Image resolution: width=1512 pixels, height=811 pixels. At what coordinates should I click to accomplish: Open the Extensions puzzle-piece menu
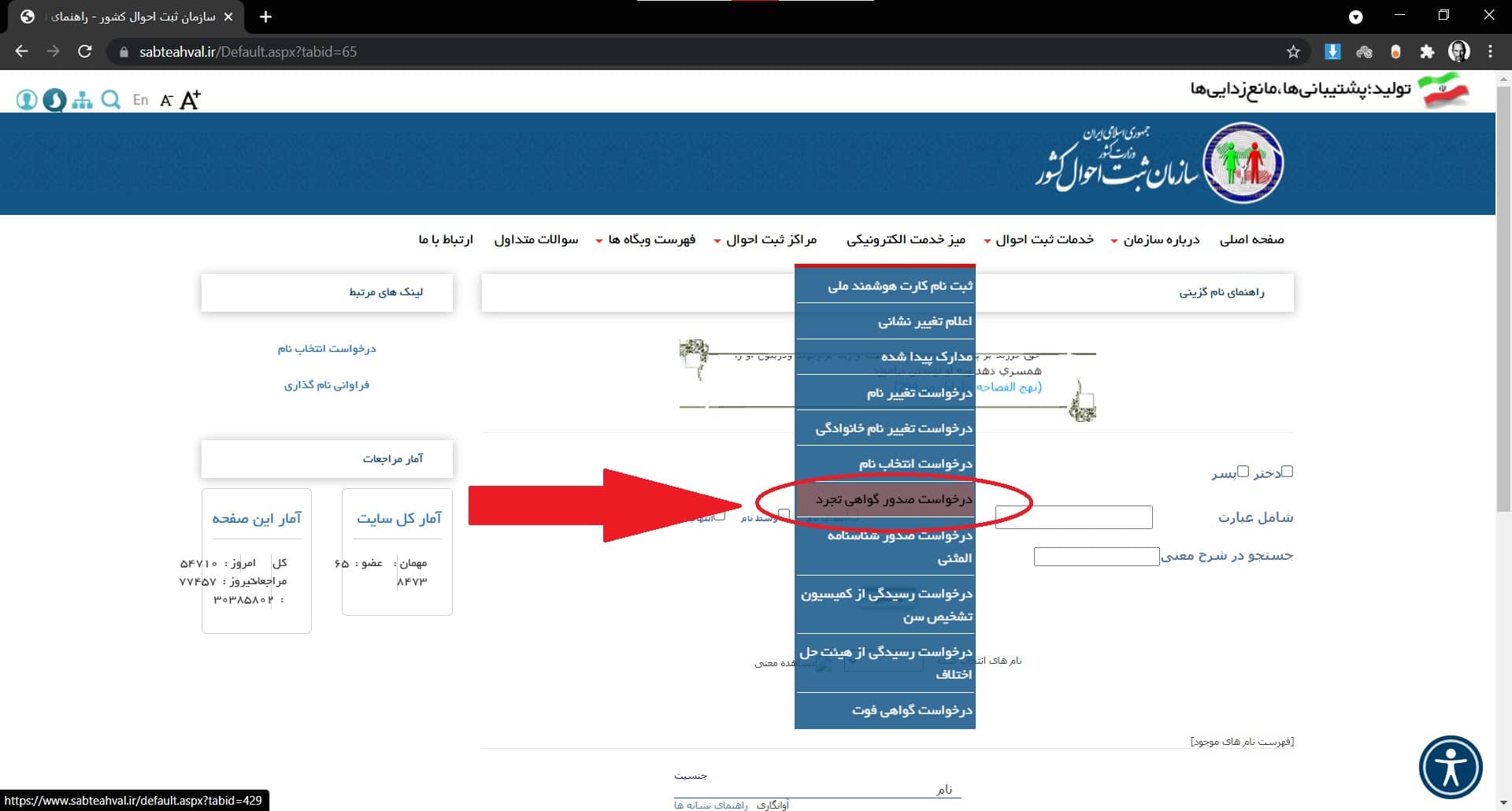(x=1427, y=52)
